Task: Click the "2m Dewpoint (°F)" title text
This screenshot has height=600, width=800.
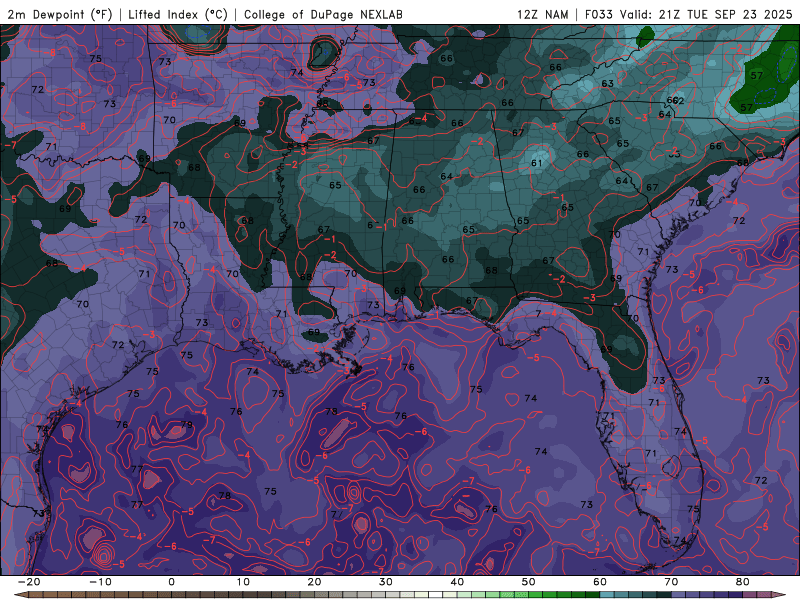Action: point(60,14)
